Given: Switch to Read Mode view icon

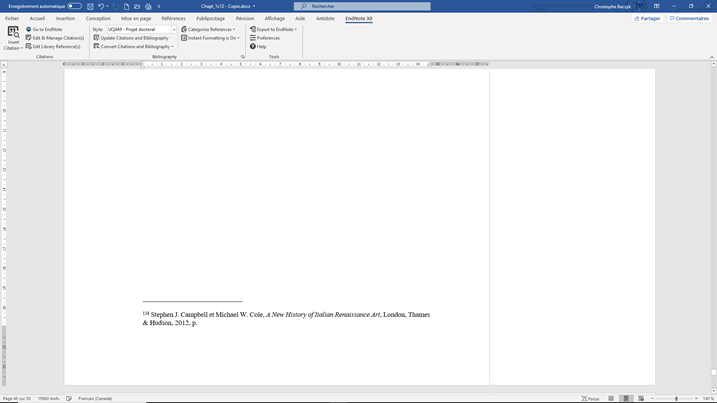Looking at the screenshot, I should [611, 398].
